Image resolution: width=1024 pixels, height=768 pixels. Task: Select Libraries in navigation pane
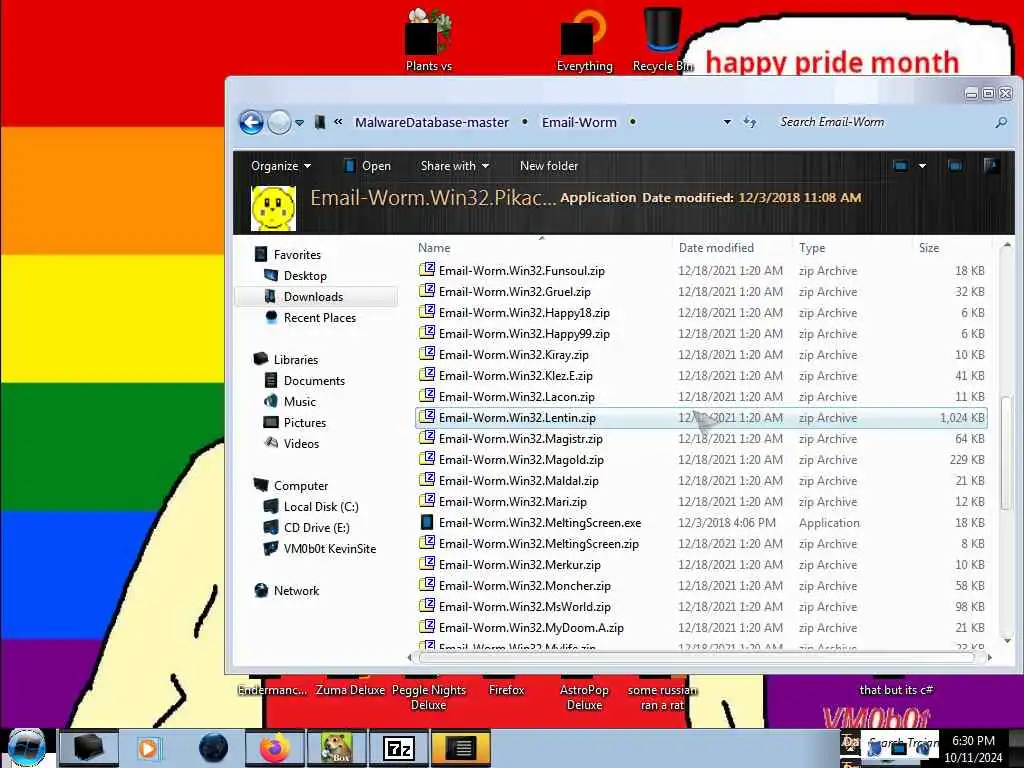296,360
